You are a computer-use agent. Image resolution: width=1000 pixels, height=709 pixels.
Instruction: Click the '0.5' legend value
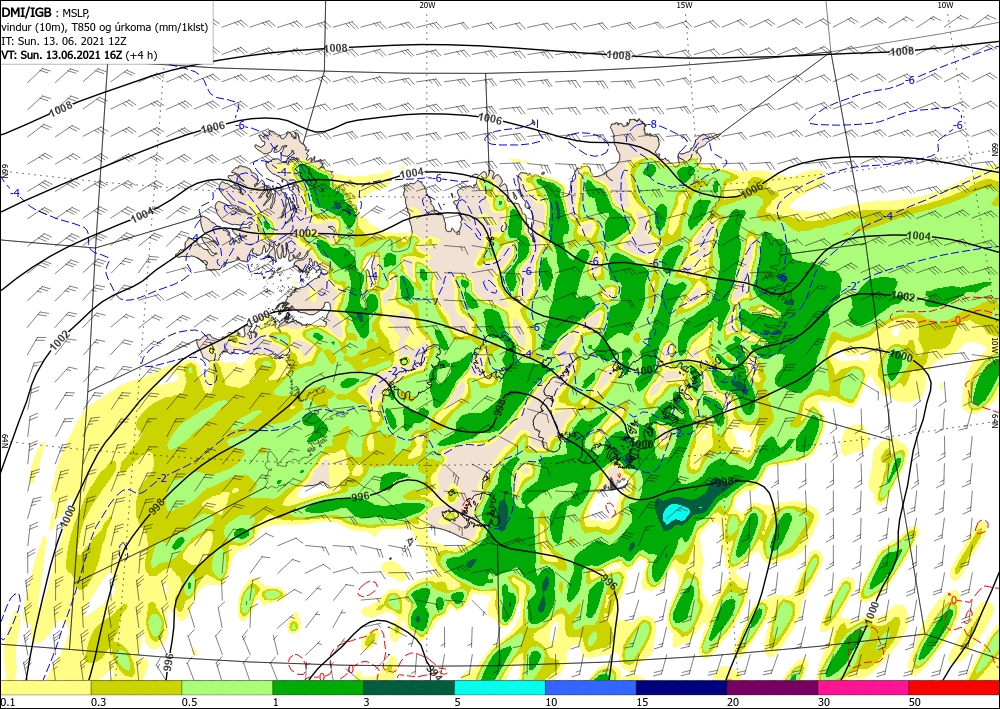pyautogui.click(x=189, y=702)
